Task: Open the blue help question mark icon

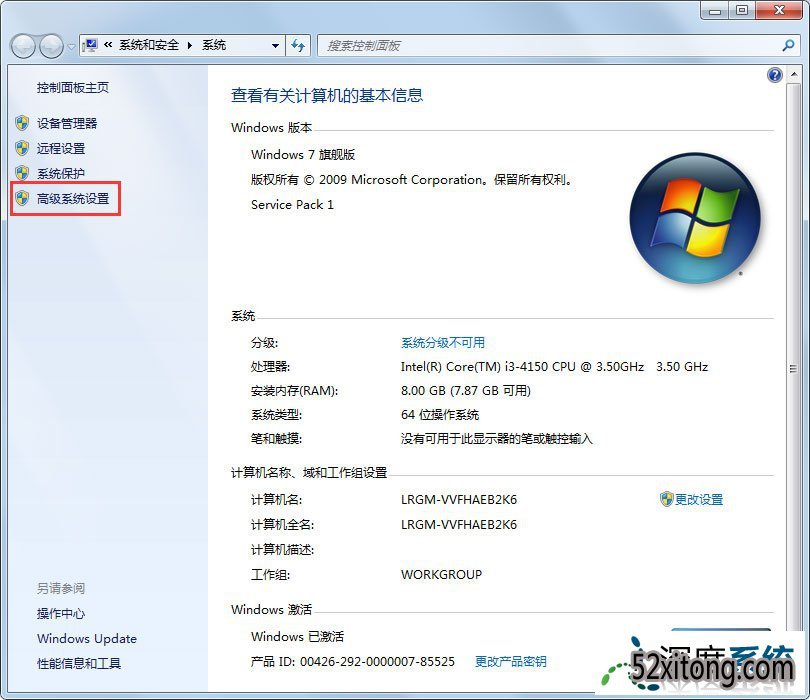Action: coord(775,75)
